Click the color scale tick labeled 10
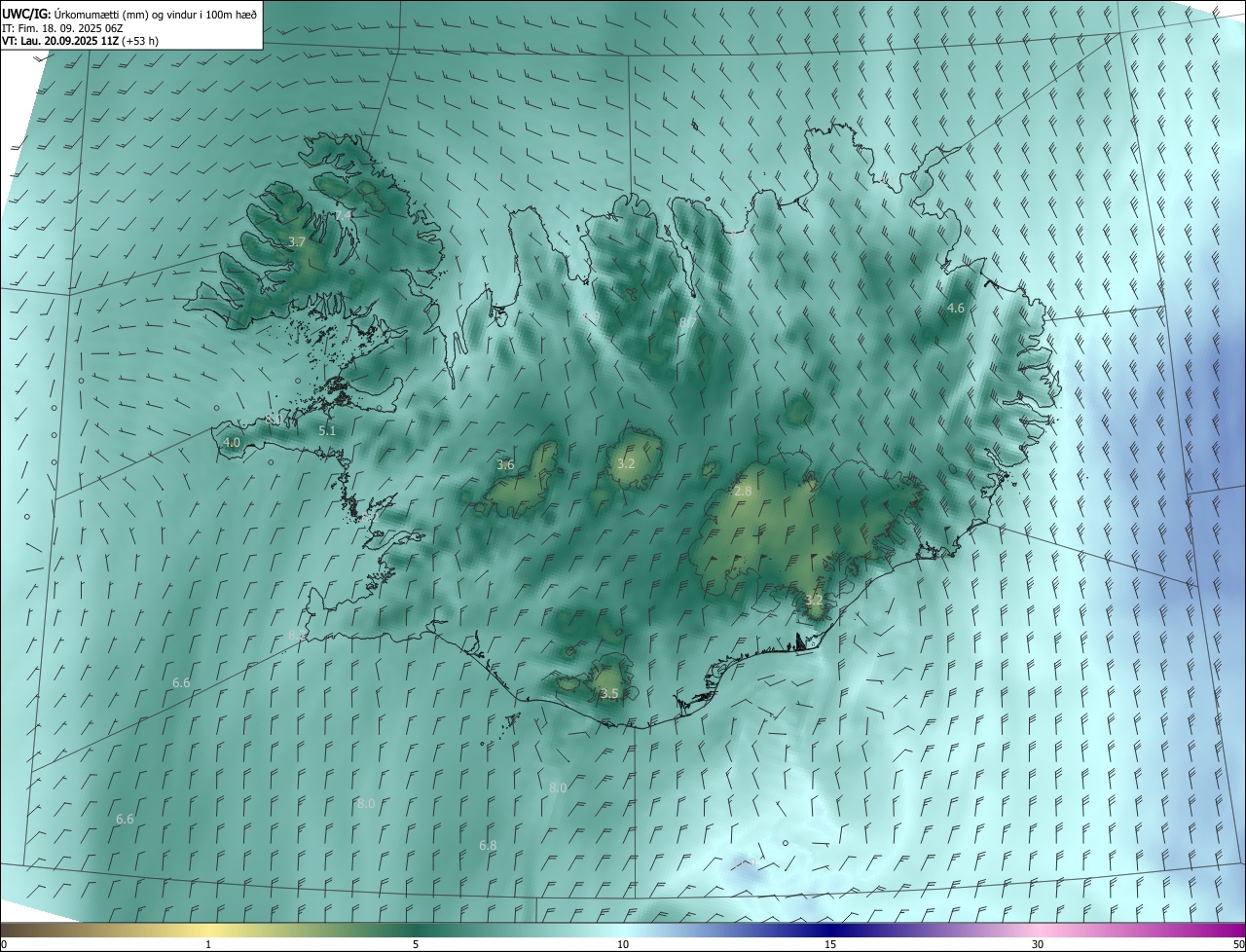 pyautogui.click(x=623, y=944)
